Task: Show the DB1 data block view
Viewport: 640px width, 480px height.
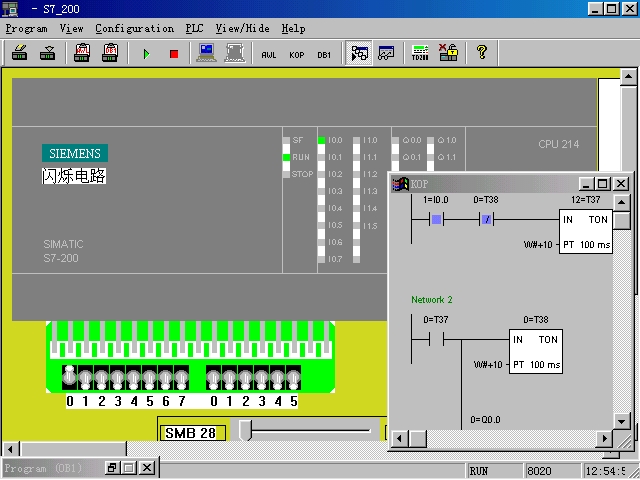Action: pos(324,55)
